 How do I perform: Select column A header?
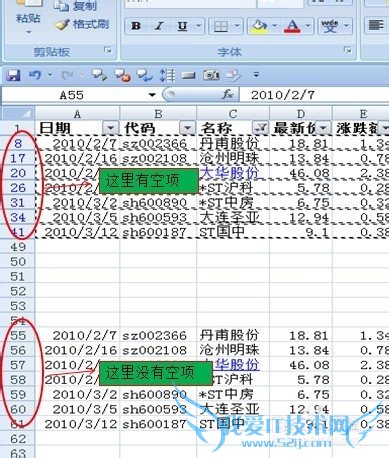[77, 114]
